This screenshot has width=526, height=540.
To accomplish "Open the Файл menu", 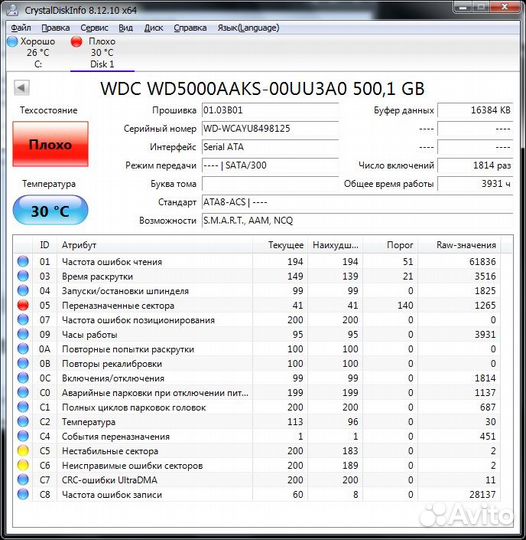I will pos(21,28).
